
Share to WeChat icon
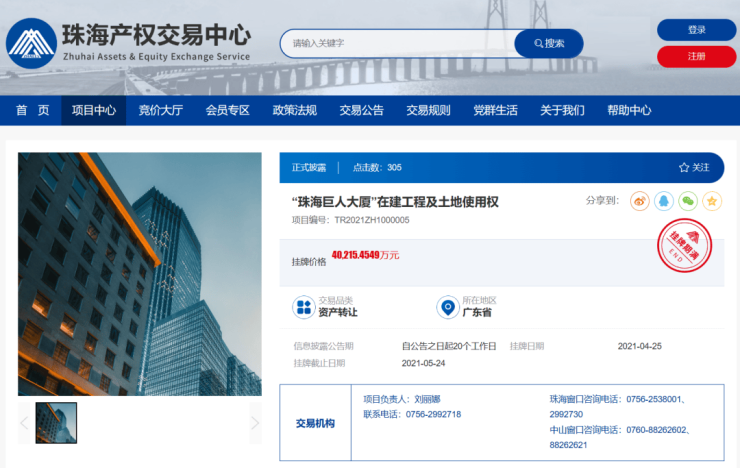[x=688, y=201]
